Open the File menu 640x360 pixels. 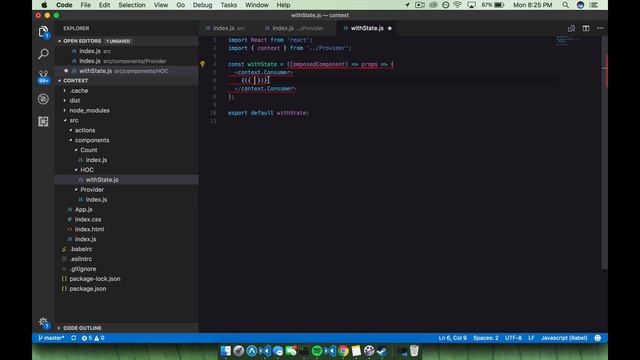tap(85, 5)
